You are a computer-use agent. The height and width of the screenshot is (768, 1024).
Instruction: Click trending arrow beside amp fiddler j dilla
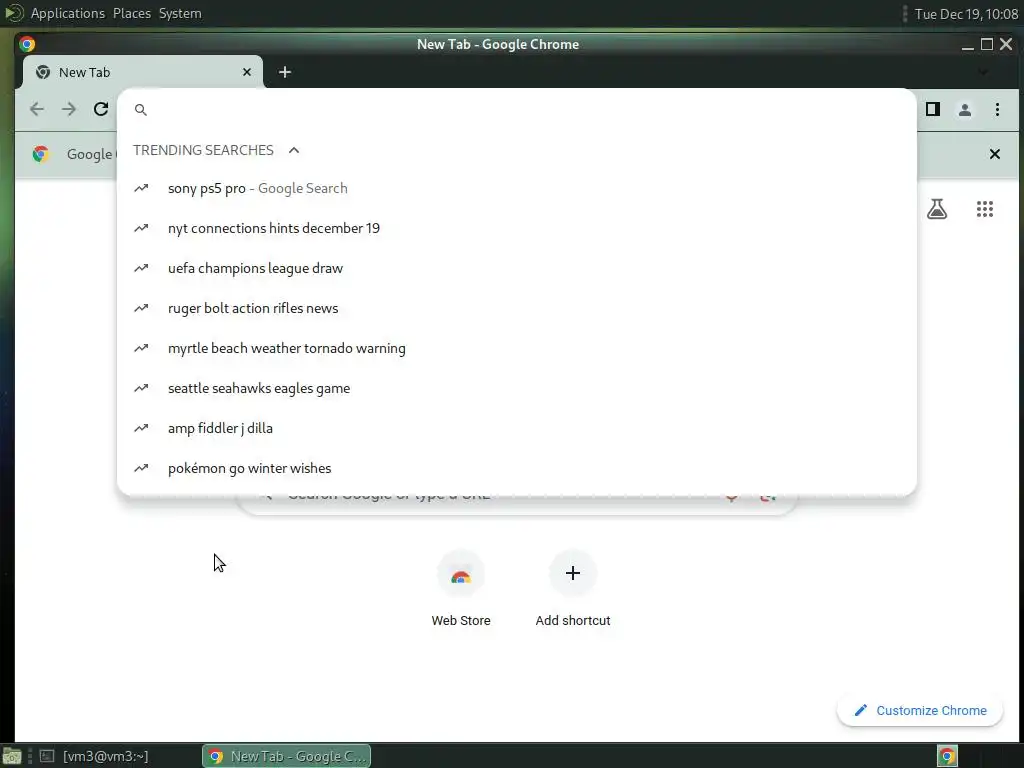141,428
